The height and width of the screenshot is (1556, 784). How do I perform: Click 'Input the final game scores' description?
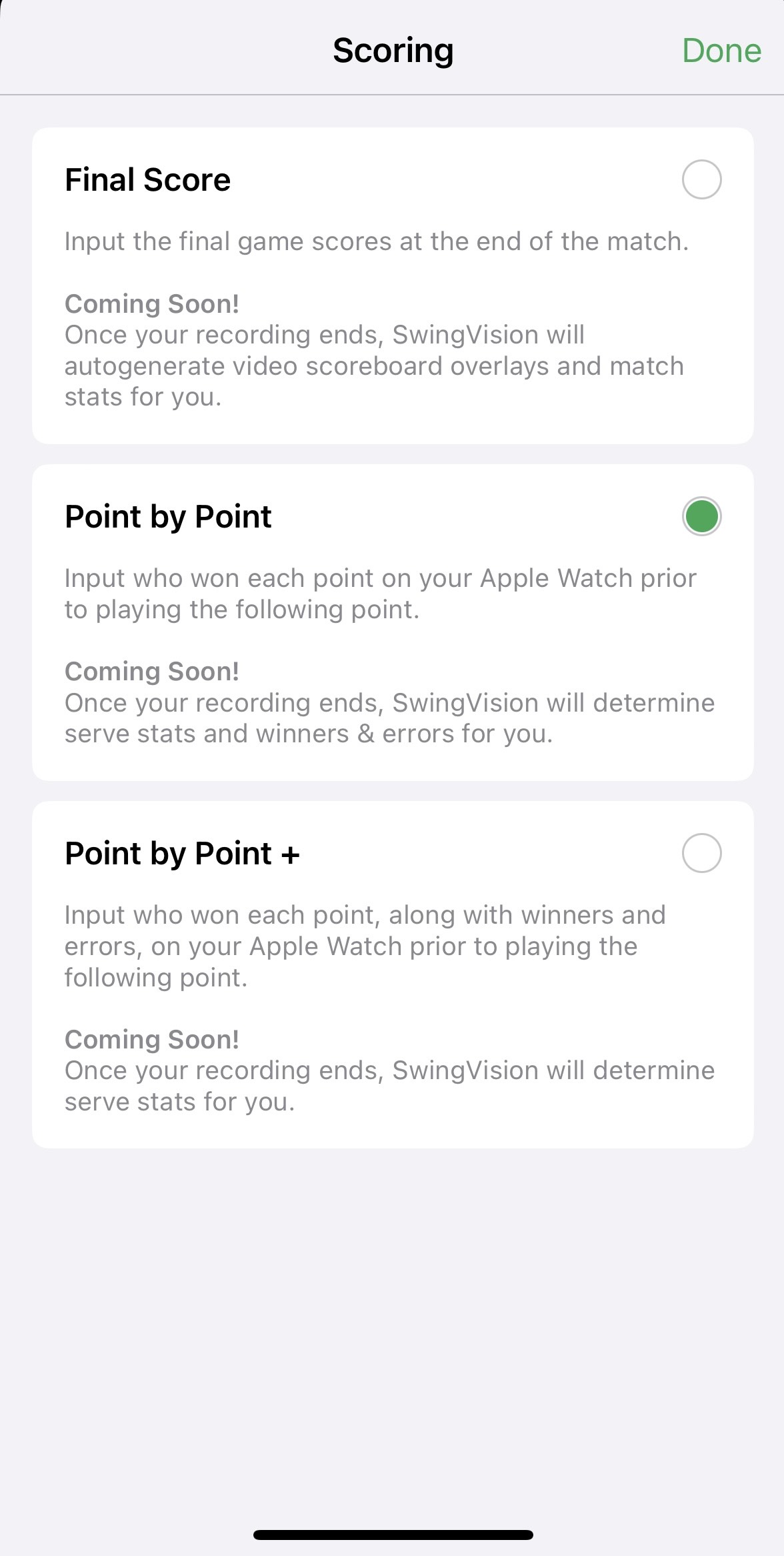coord(377,241)
